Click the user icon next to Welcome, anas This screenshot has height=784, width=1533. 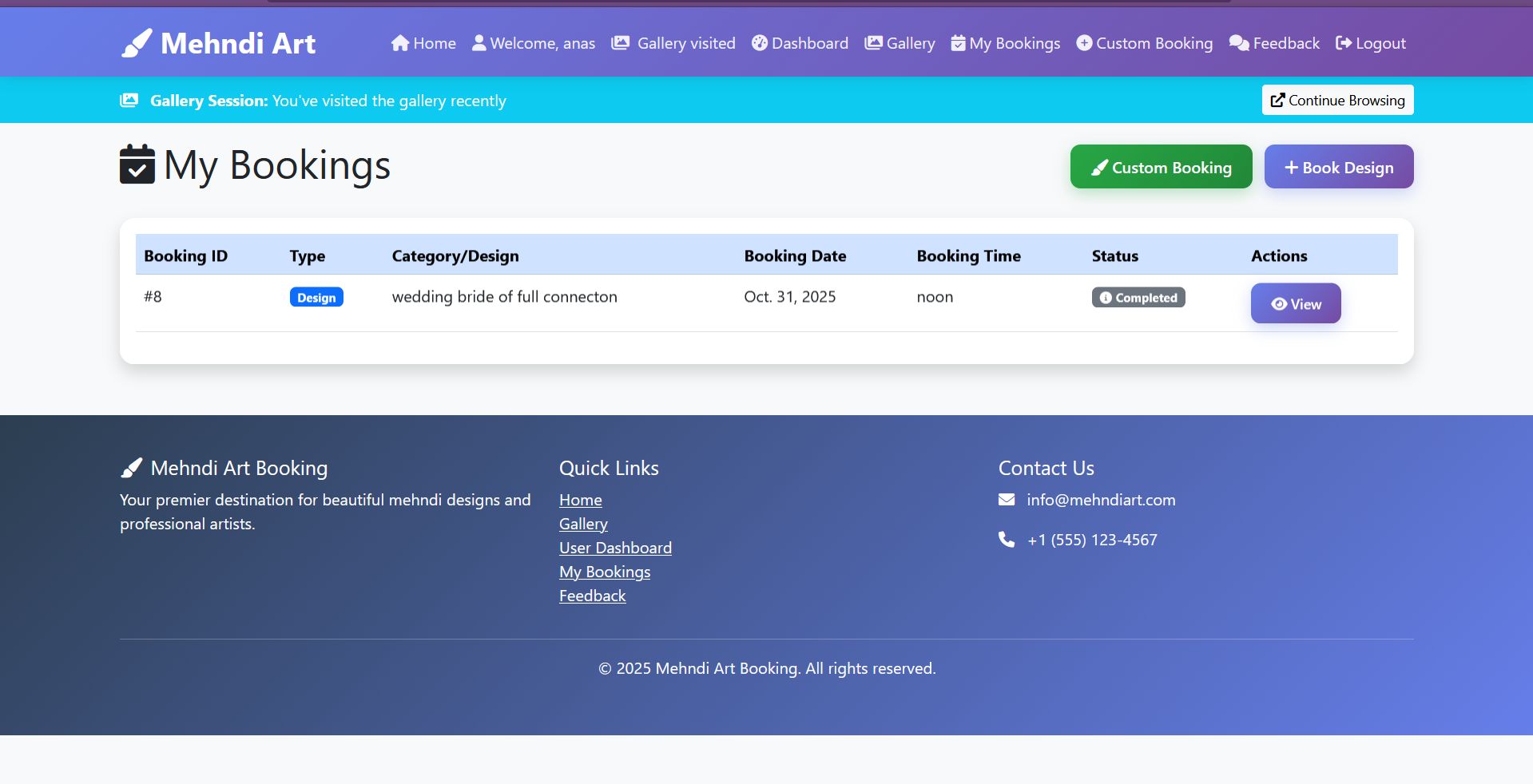pyautogui.click(x=478, y=43)
